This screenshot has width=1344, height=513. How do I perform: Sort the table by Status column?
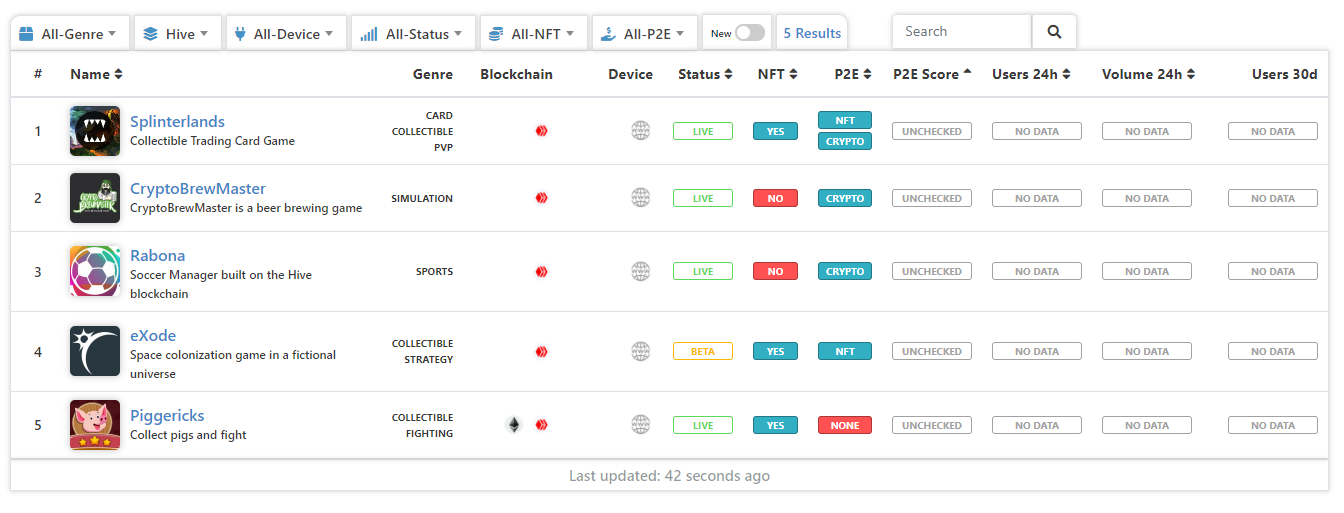[705, 74]
